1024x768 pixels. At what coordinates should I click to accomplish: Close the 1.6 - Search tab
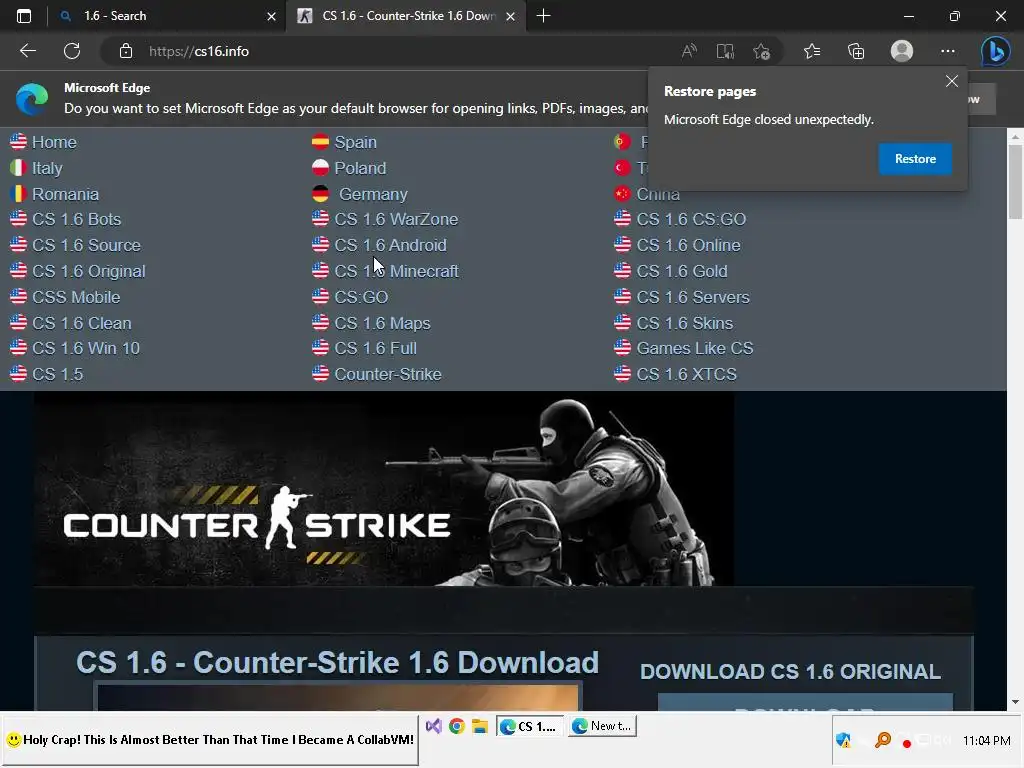click(x=271, y=16)
